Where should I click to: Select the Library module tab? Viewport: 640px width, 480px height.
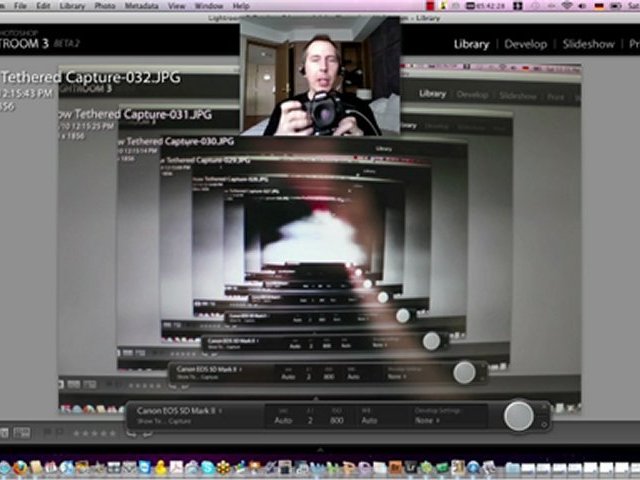point(471,44)
